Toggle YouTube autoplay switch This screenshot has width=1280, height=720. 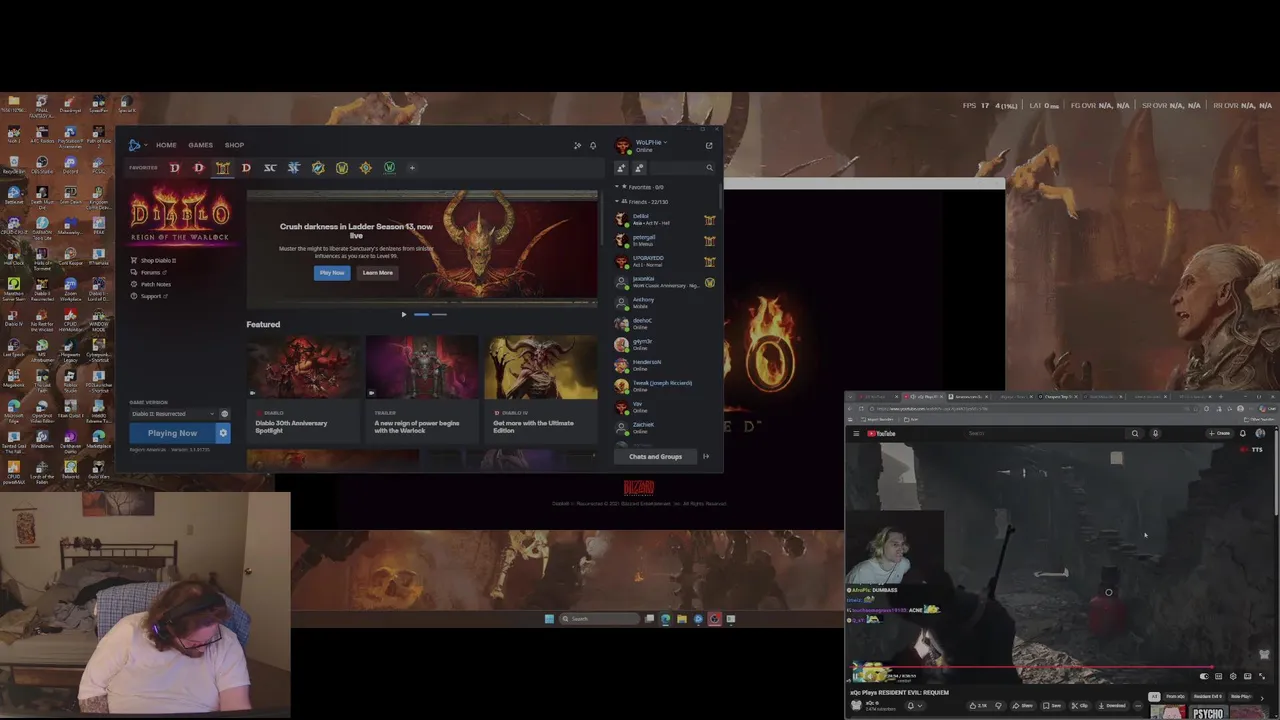(x=1204, y=676)
